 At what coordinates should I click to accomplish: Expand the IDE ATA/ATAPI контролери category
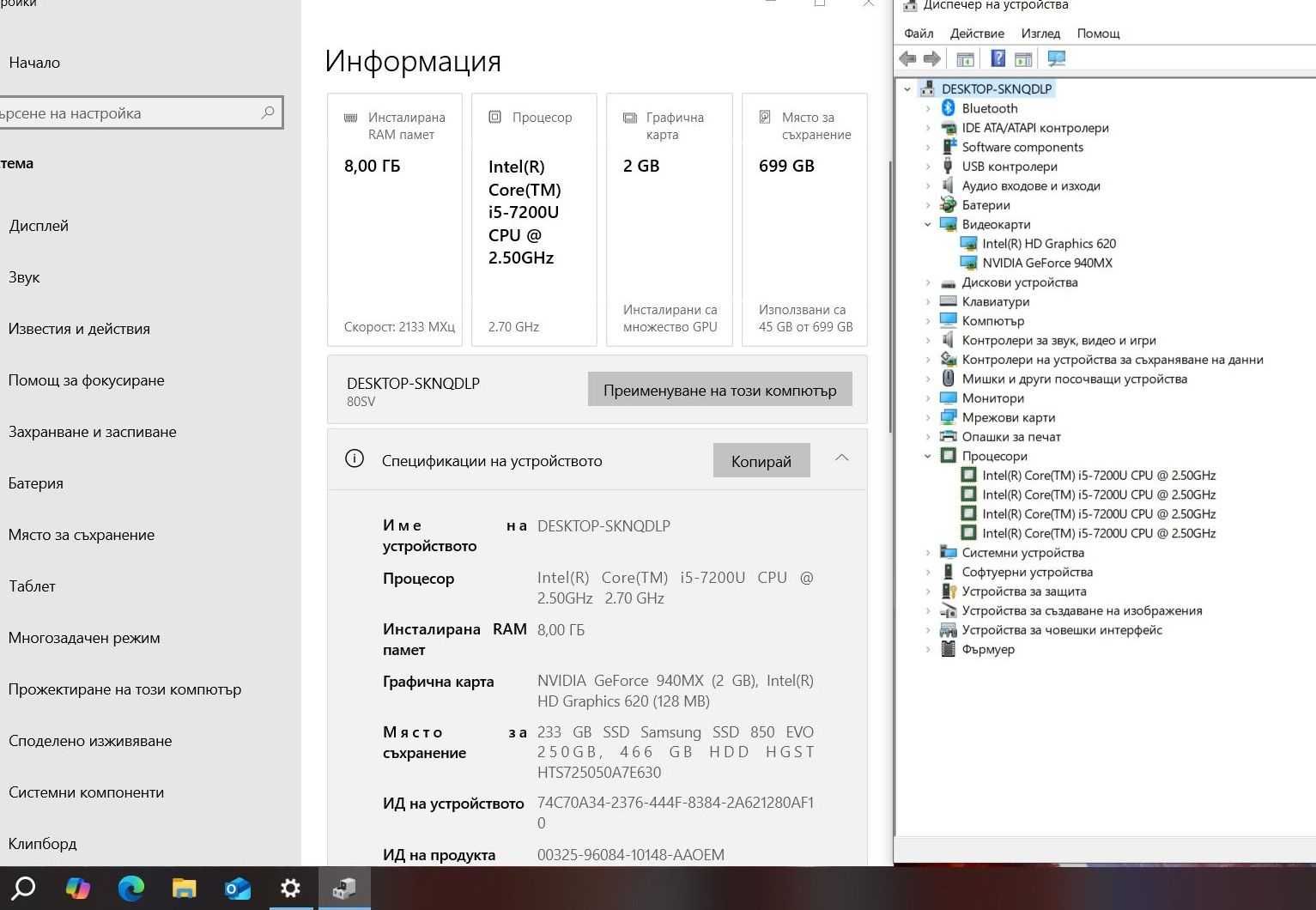(928, 128)
